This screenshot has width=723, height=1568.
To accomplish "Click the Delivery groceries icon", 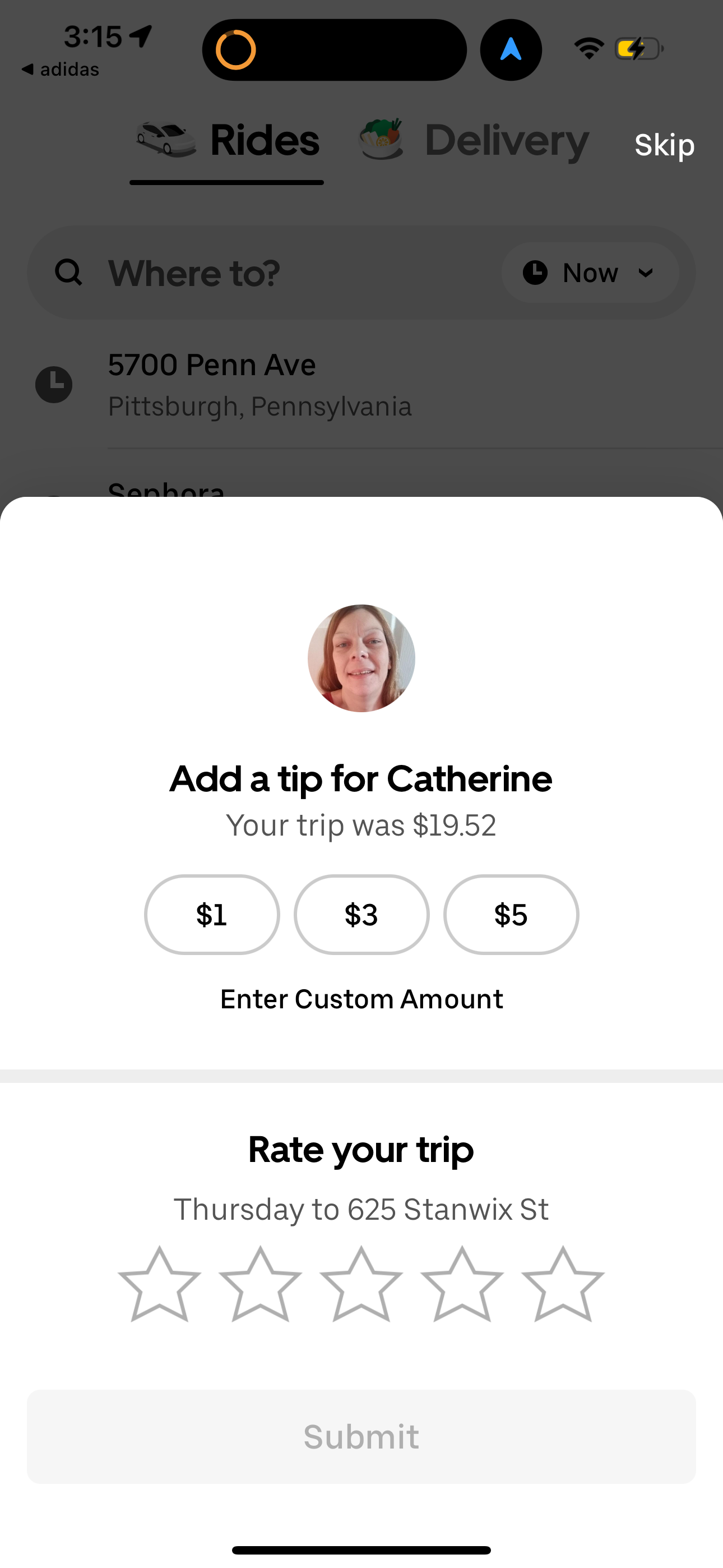I will pyautogui.click(x=380, y=139).
